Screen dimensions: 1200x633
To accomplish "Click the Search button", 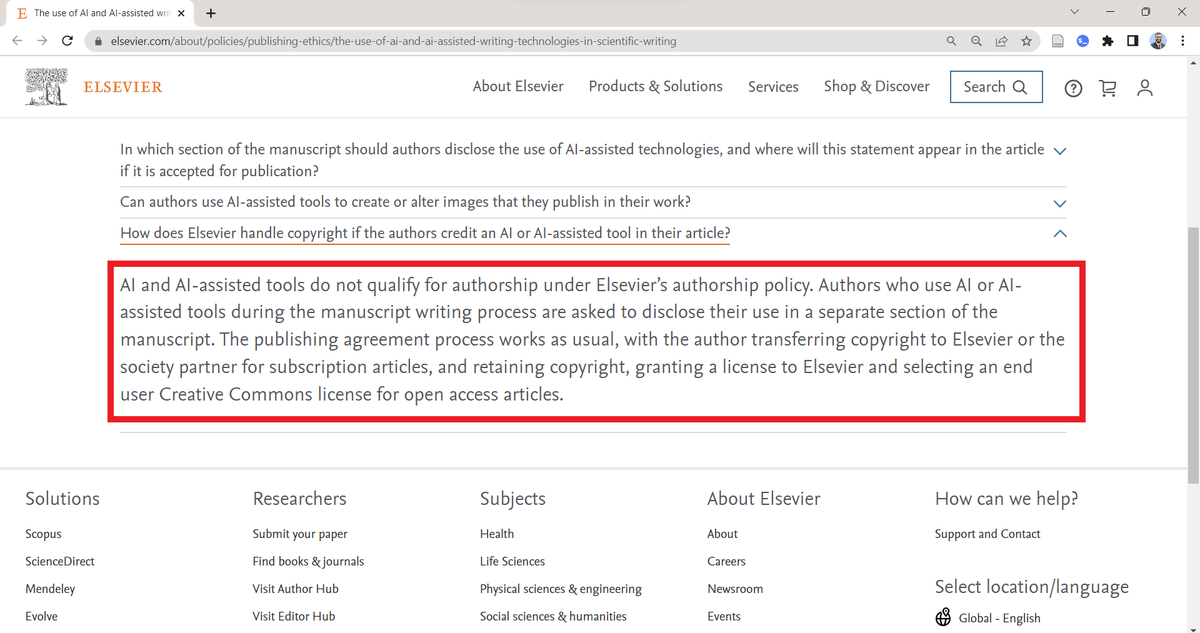I will tap(996, 87).
